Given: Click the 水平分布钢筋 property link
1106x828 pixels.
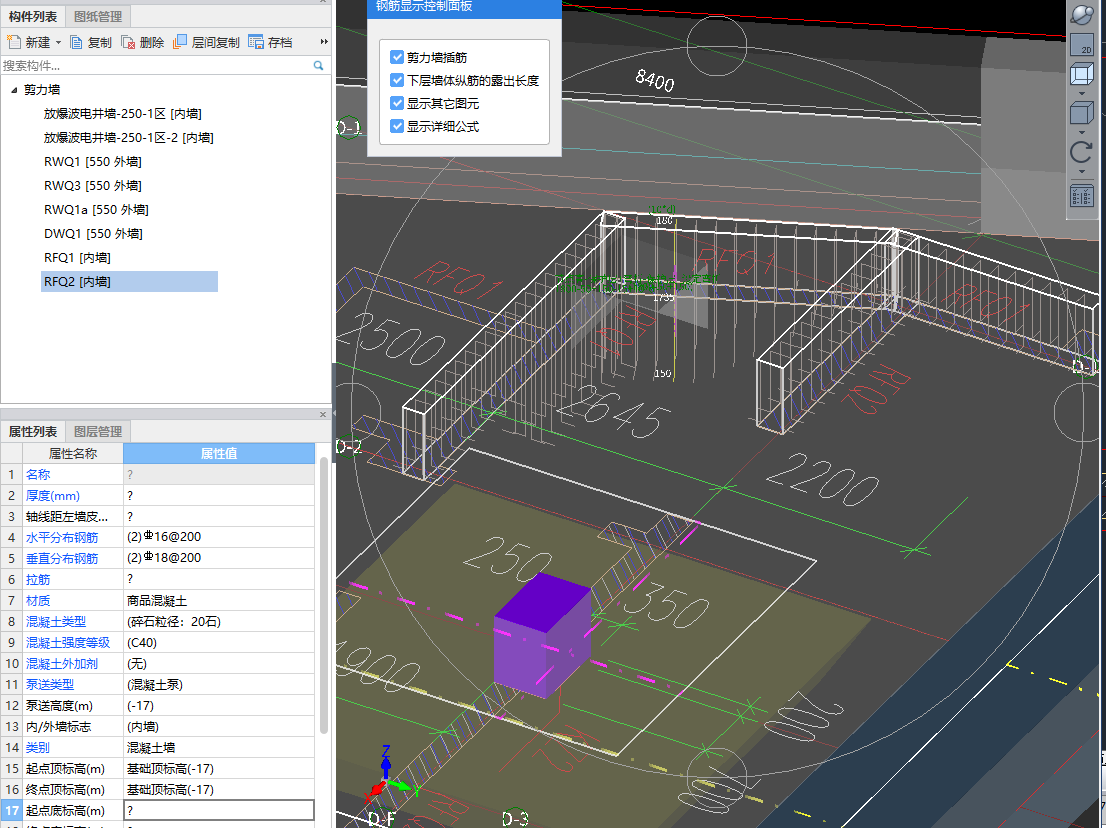Looking at the screenshot, I should point(62,537).
